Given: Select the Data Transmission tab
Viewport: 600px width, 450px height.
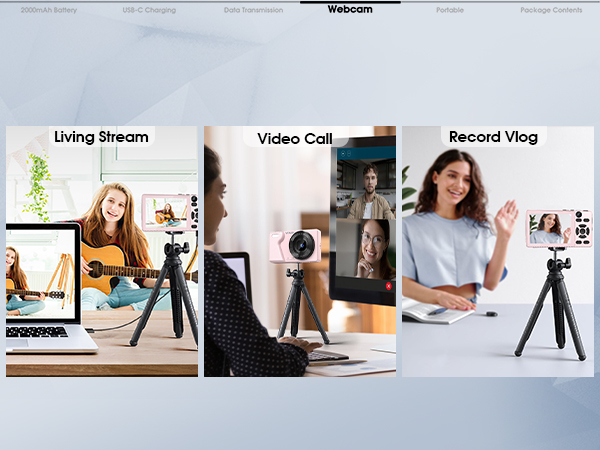Looking at the screenshot, I should (x=253, y=10).
